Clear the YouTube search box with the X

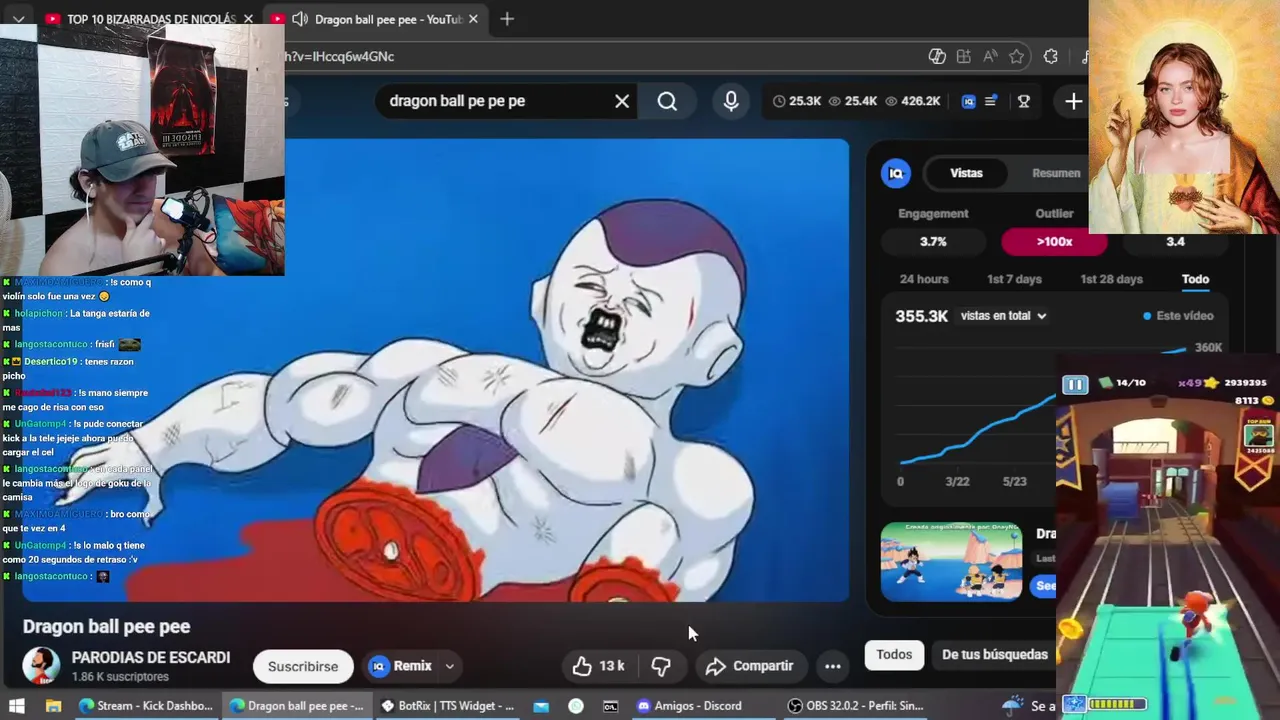pyautogui.click(x=622, y=101)
